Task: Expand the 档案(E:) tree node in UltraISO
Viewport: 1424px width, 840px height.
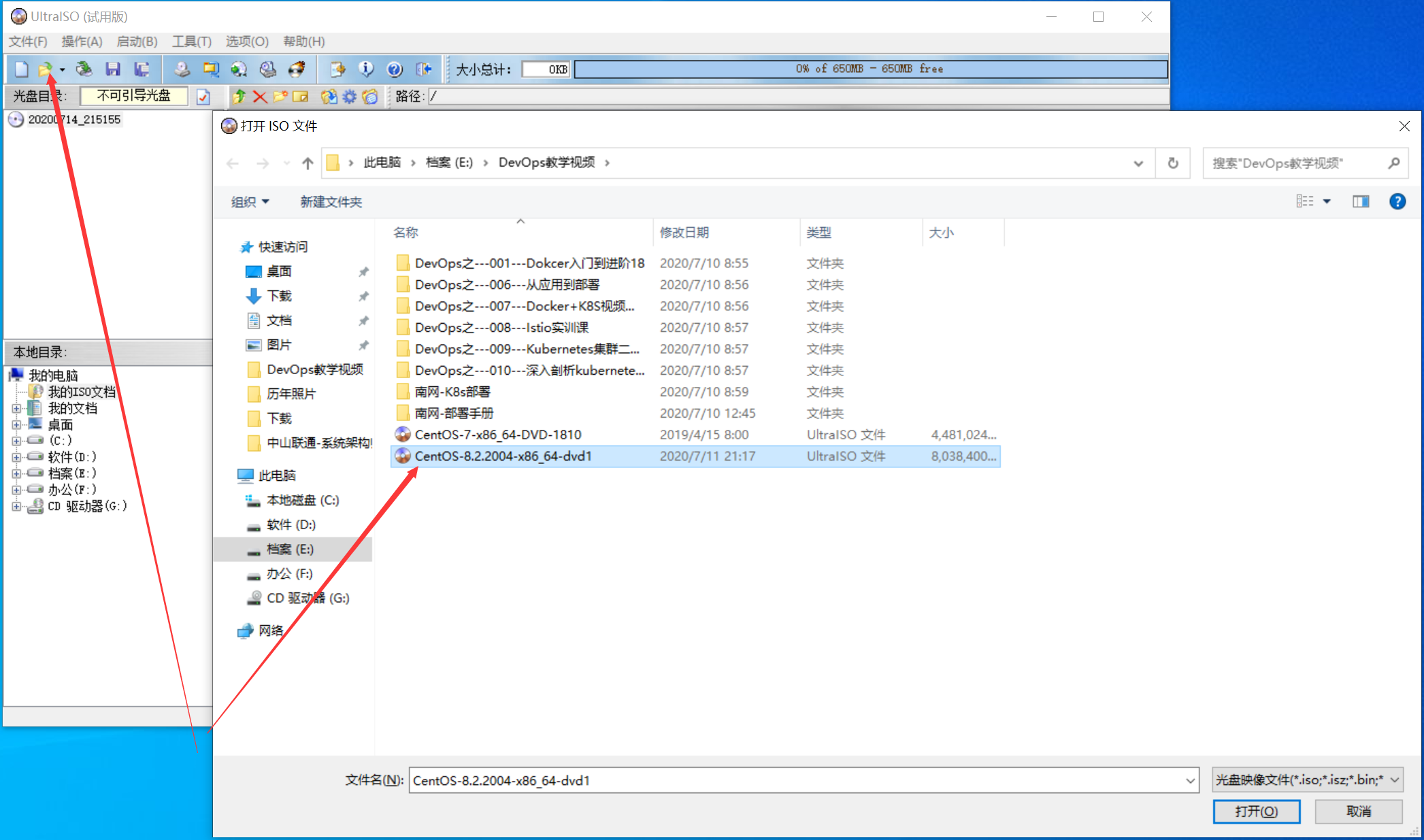Action: [x=16, y=473]
